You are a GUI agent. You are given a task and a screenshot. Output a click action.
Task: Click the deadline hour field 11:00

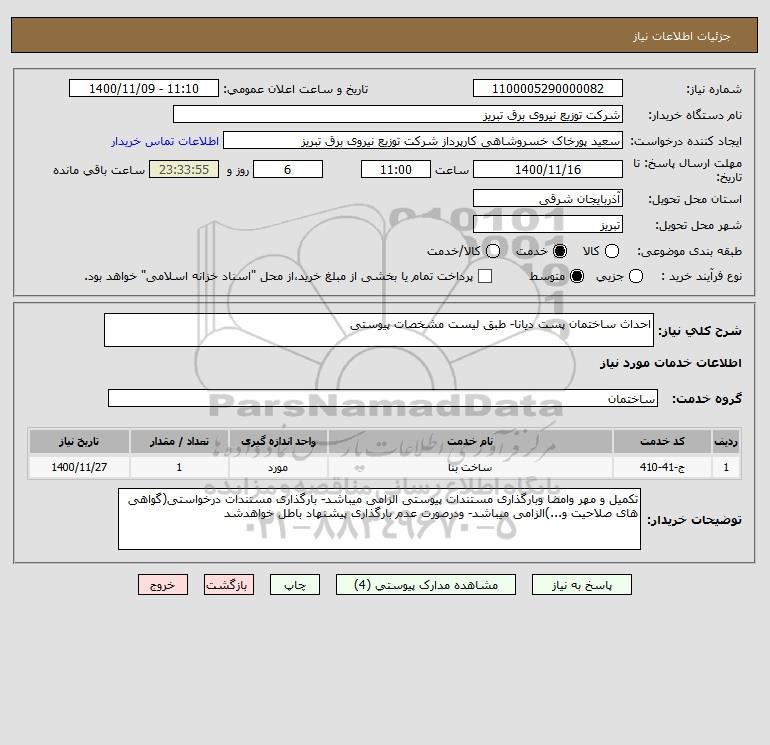coord(396,169)
